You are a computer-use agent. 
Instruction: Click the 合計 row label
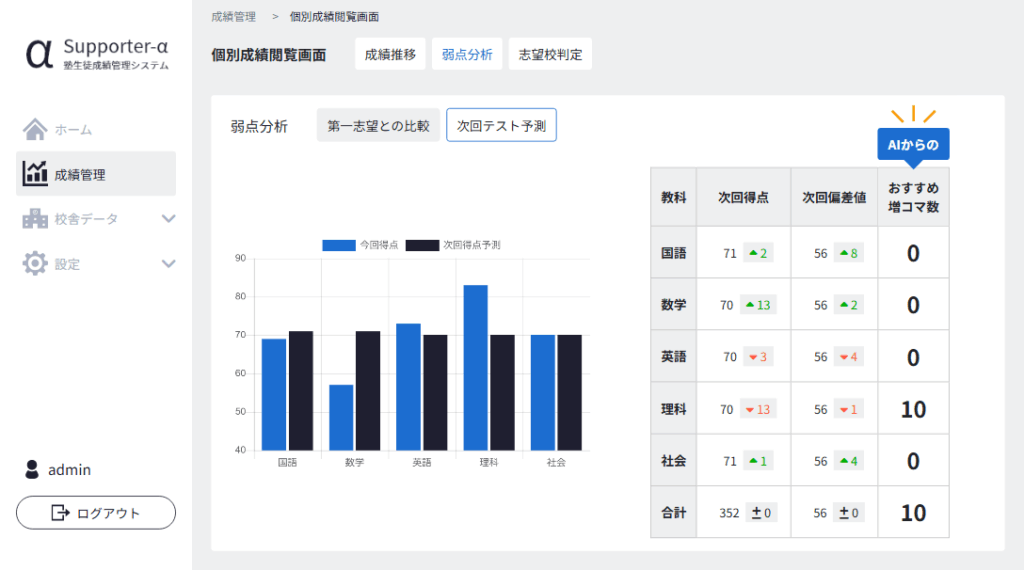tap(673, 513)
